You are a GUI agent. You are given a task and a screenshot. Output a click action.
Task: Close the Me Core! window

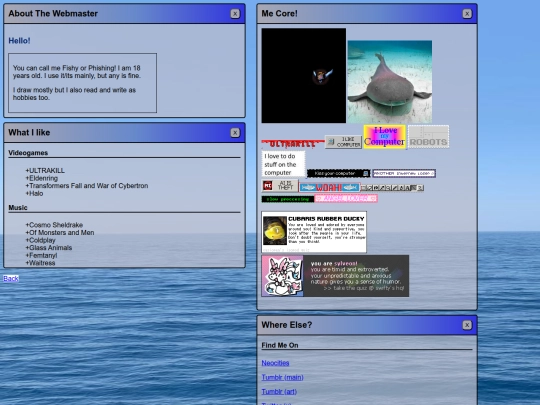coord(467,14)
